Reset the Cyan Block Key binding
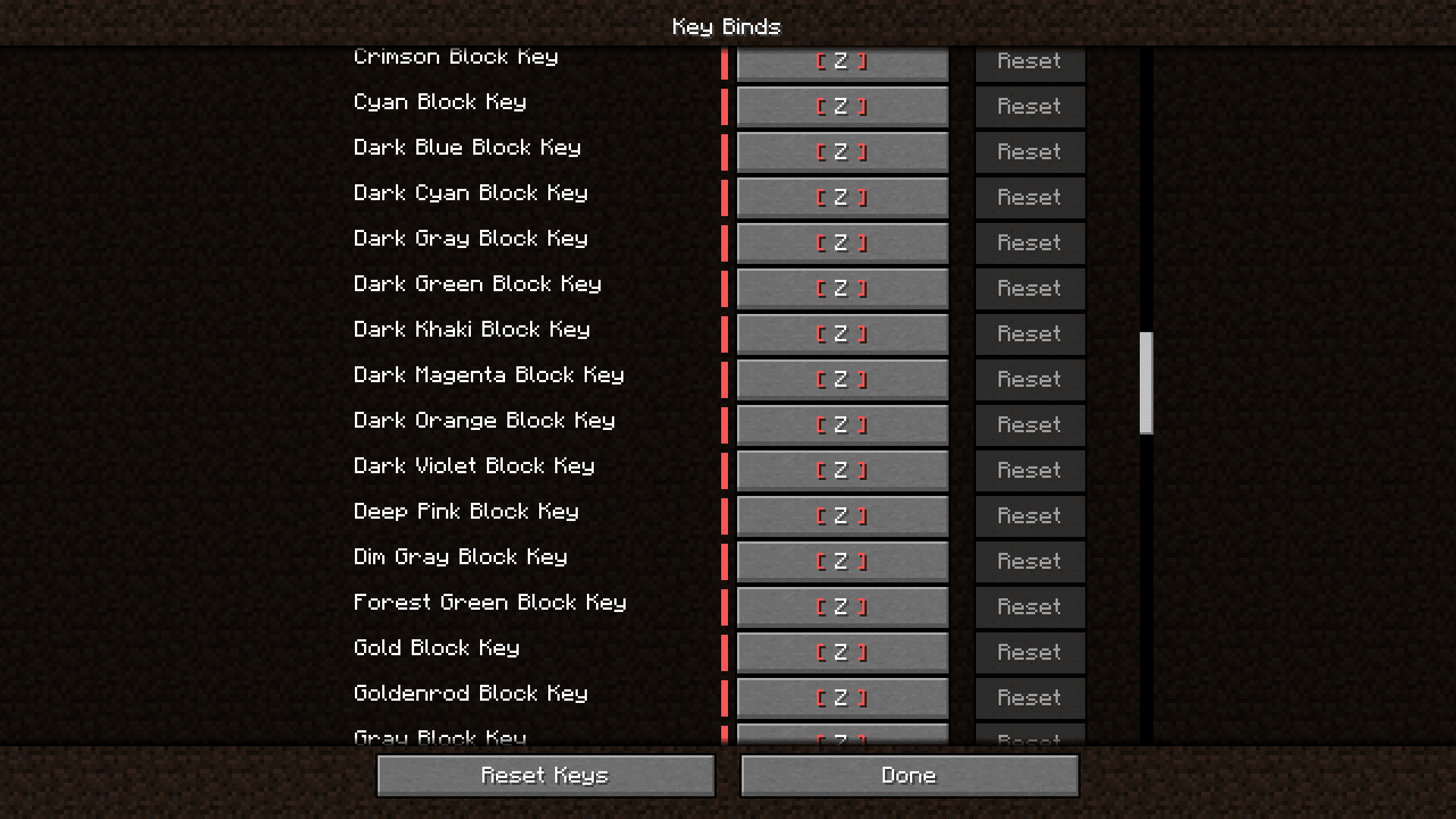This screenshot has width=1456, height=819. tap(1026, 106)
